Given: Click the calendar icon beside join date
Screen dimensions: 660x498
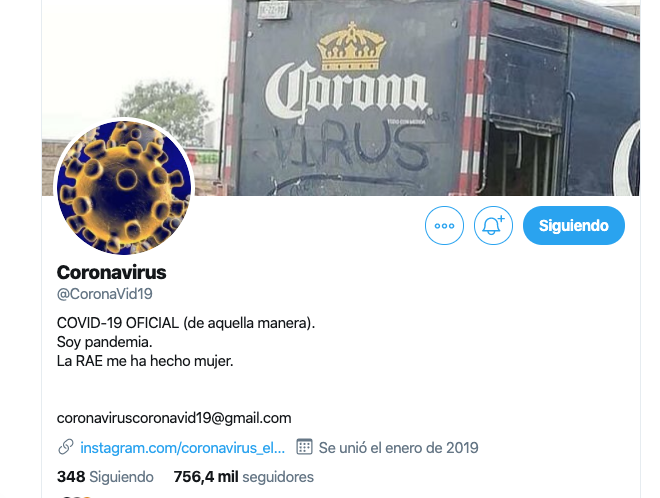Looking at the screenshot, I should (x=304, y=447).
